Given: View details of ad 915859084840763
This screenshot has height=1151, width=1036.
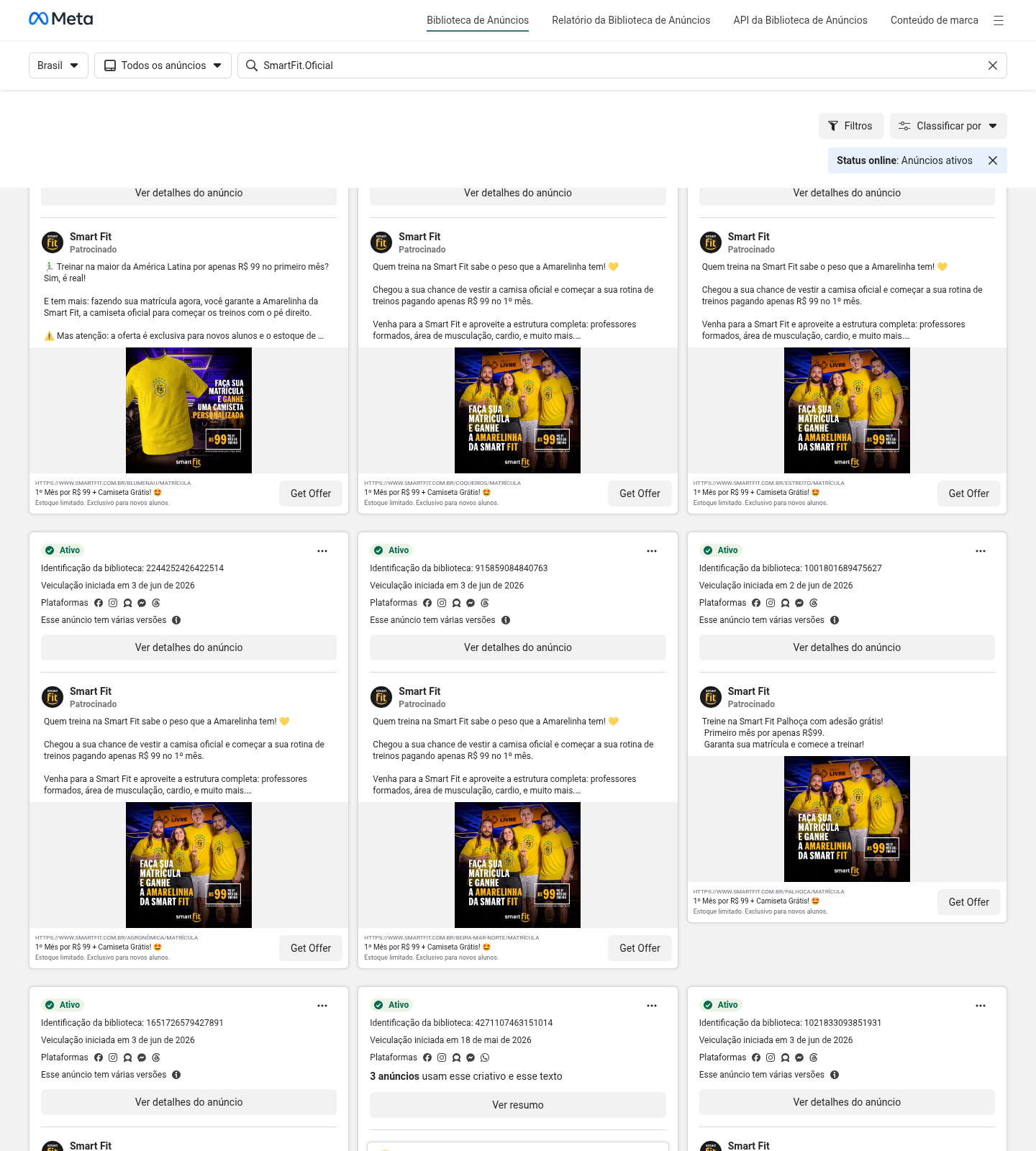Looking at the screenshot, I should tap(518, 647).
